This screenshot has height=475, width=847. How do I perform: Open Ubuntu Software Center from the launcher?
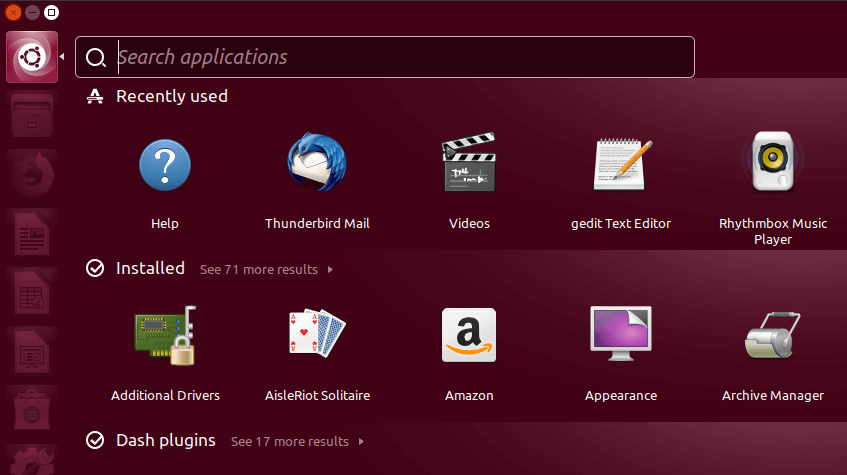pyautogui.click(x=32, y=410)
